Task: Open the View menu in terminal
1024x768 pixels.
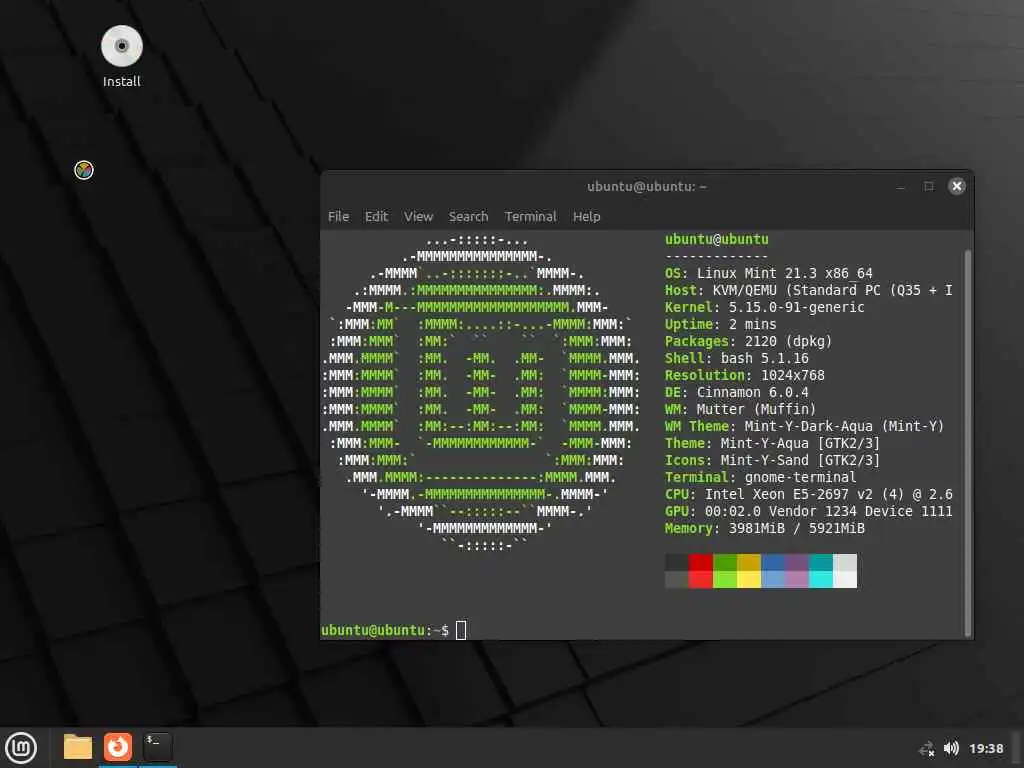Action: point(419,216)
